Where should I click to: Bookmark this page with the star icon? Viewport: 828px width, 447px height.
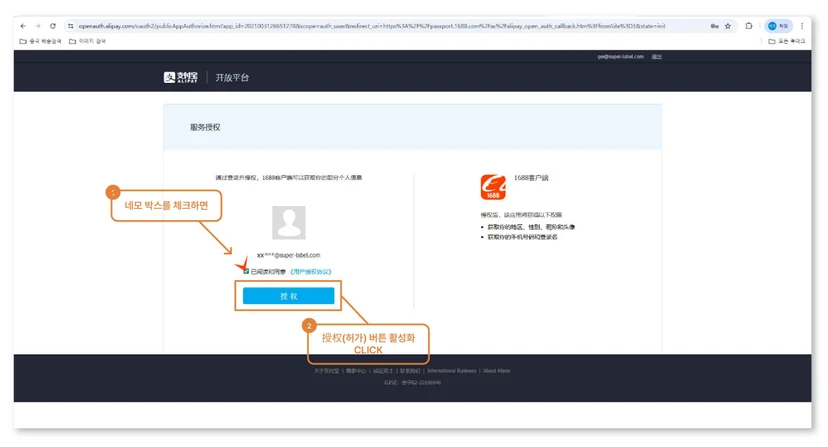coord(728,26)
